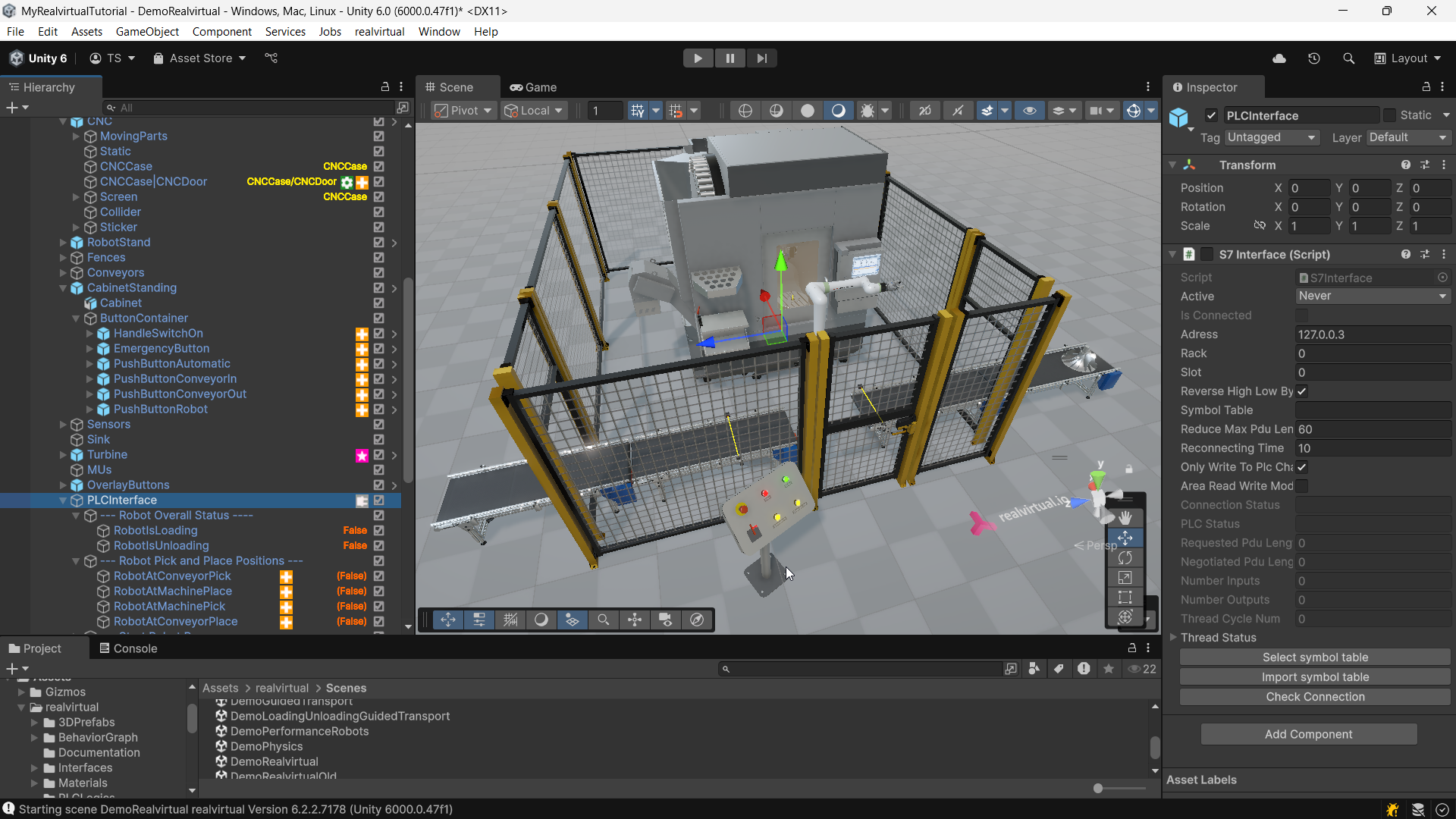Toggle Reverse High Low Byte checkbox
The height and width of the screenshot is (819, 1456).
[x=1302, y=391]
